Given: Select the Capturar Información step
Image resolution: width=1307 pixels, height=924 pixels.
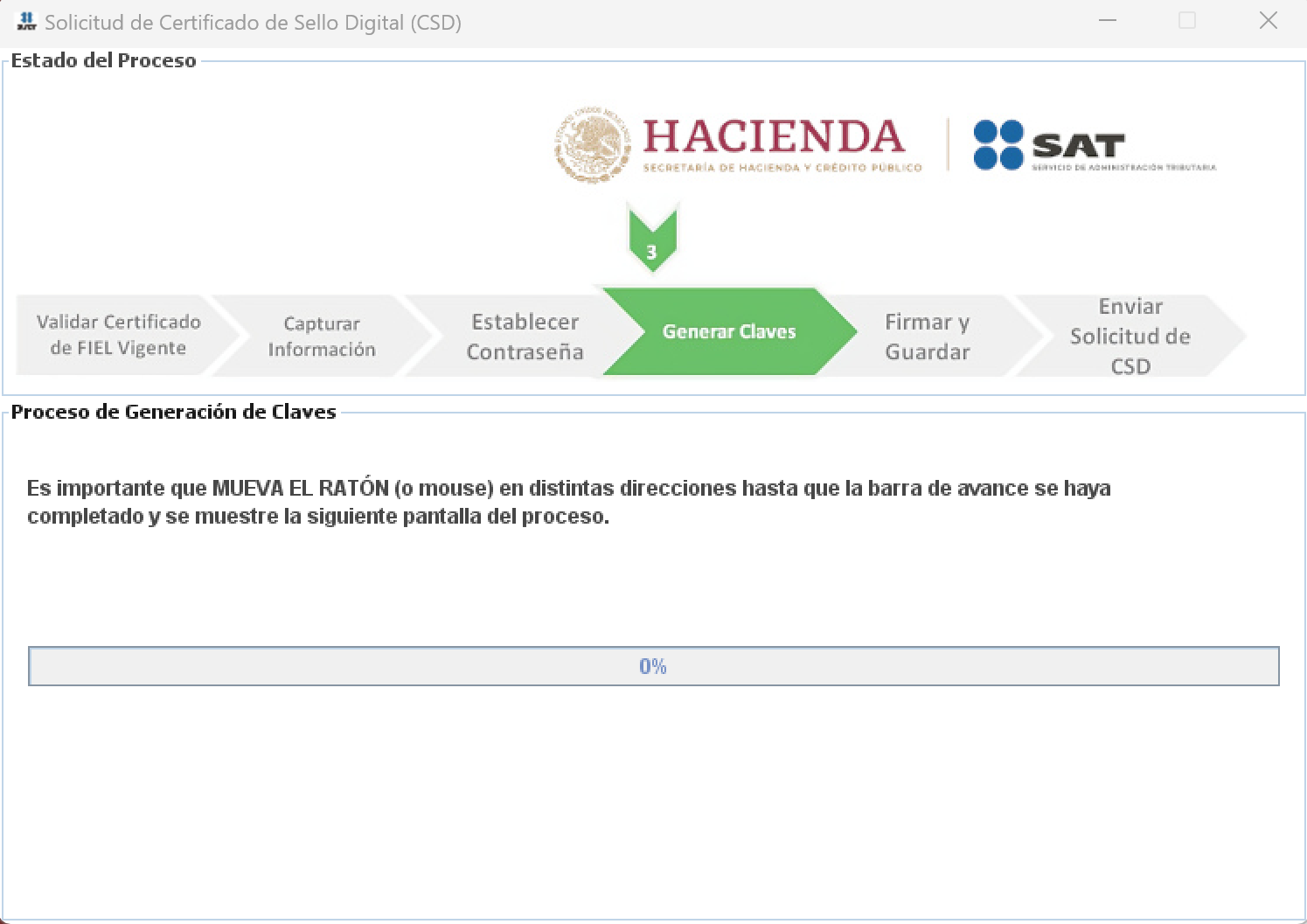Looking at the screenshot, I should (322, 336).
